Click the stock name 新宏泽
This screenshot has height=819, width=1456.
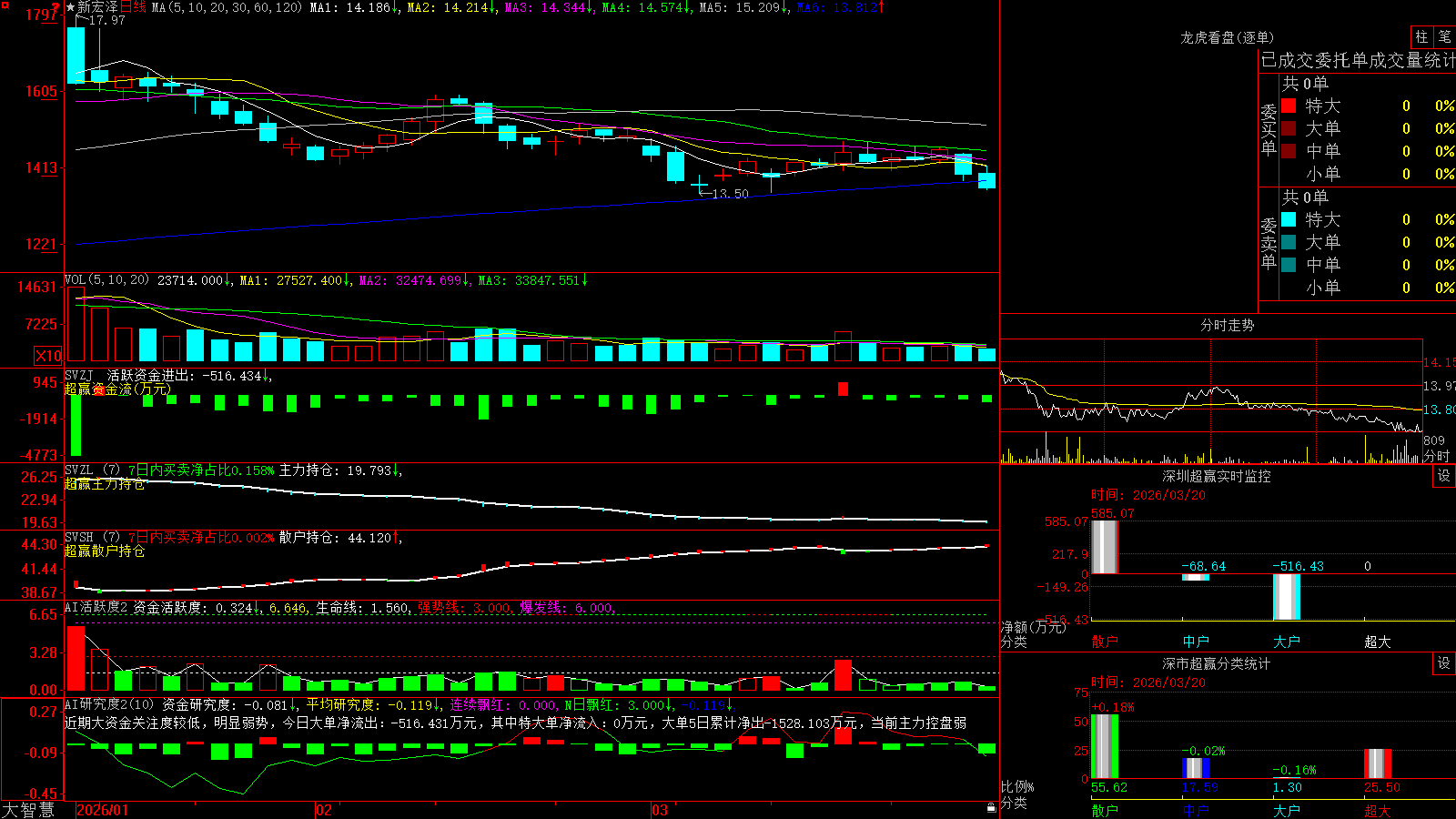[x=97, y=7]
